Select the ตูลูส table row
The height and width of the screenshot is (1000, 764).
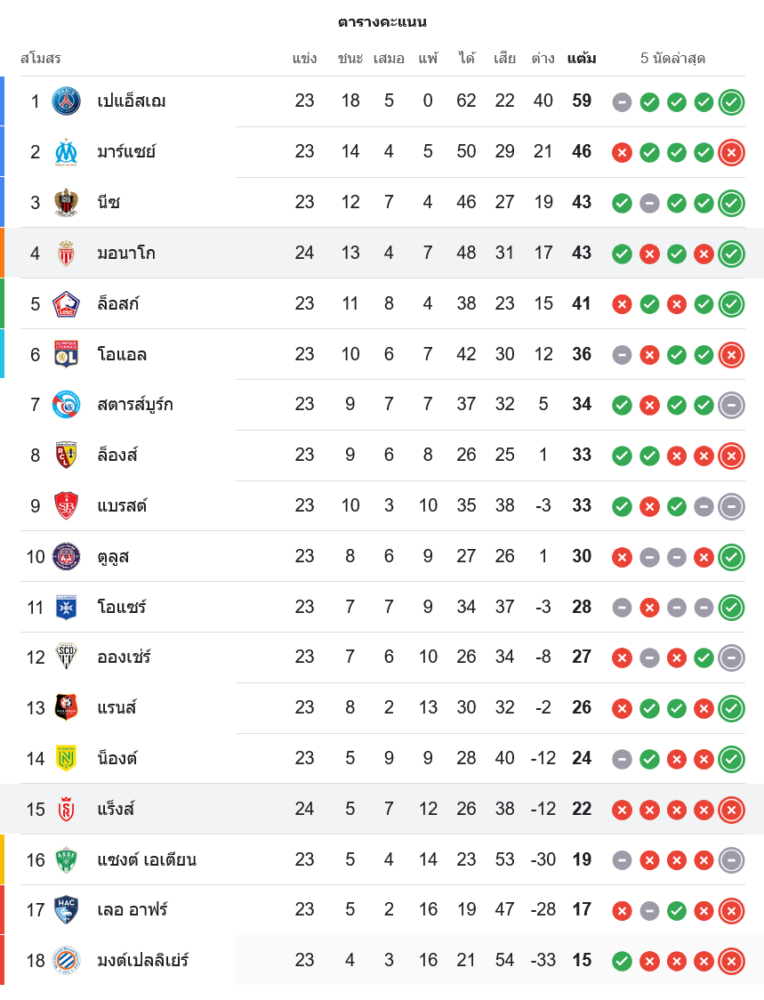[380, 556]
